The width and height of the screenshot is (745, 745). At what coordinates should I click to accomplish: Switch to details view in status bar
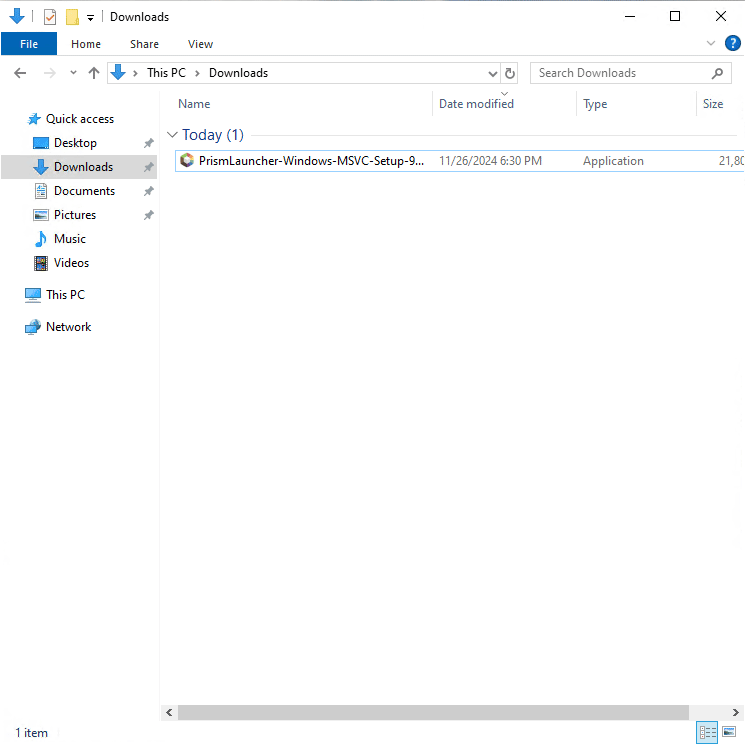click(x=708, y=733)
